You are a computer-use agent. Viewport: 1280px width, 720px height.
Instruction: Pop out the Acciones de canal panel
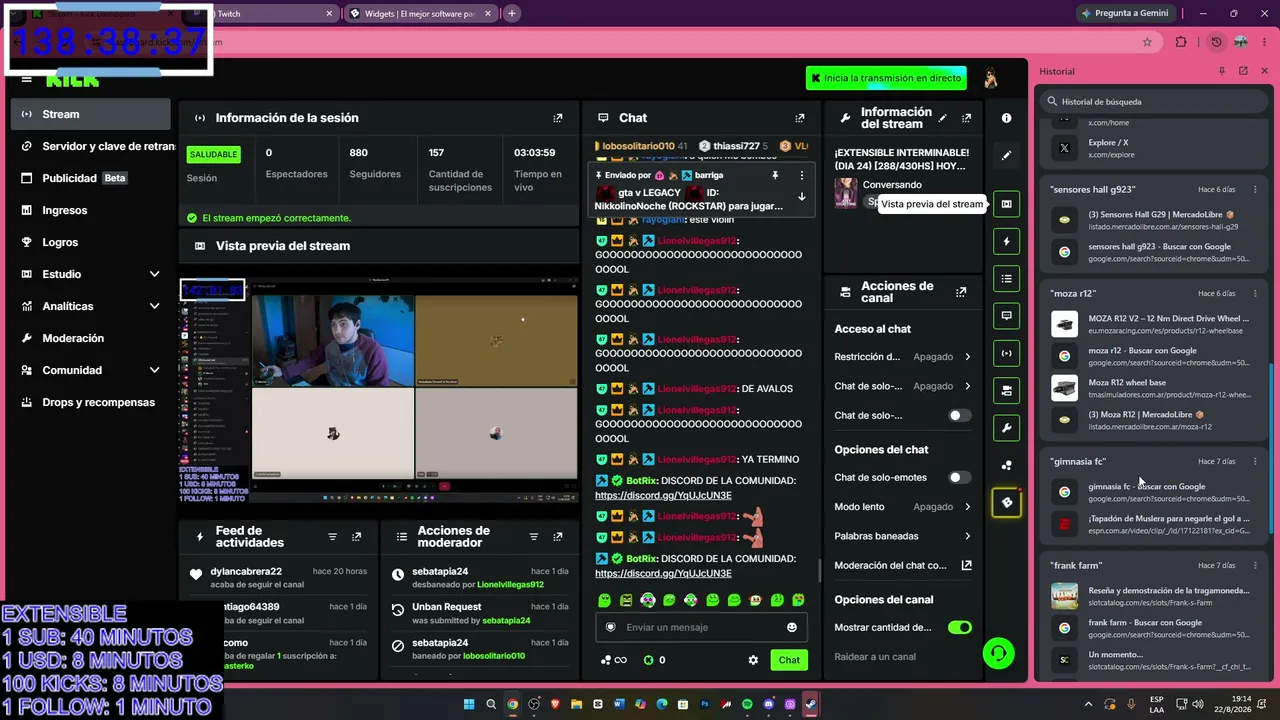click(x=961, y=292)
